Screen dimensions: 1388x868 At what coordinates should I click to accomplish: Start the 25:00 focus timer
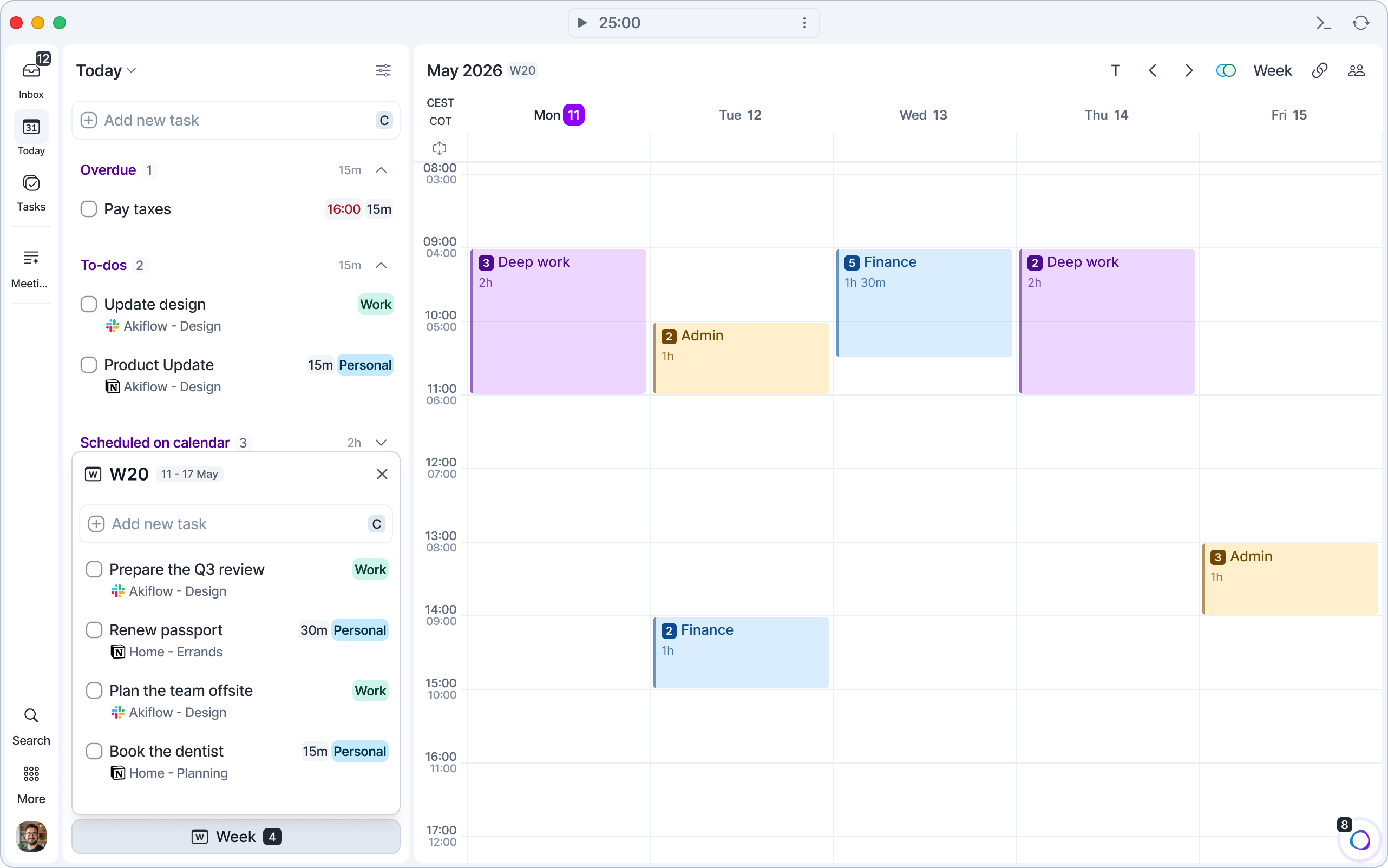[582, 22]
